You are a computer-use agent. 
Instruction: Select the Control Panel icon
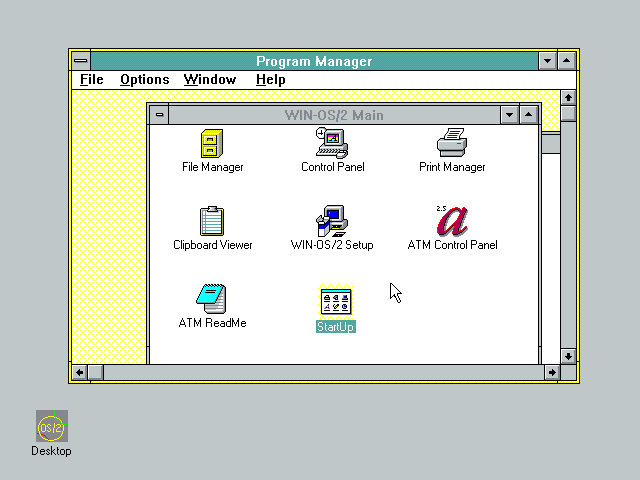(x=332, y=143)
